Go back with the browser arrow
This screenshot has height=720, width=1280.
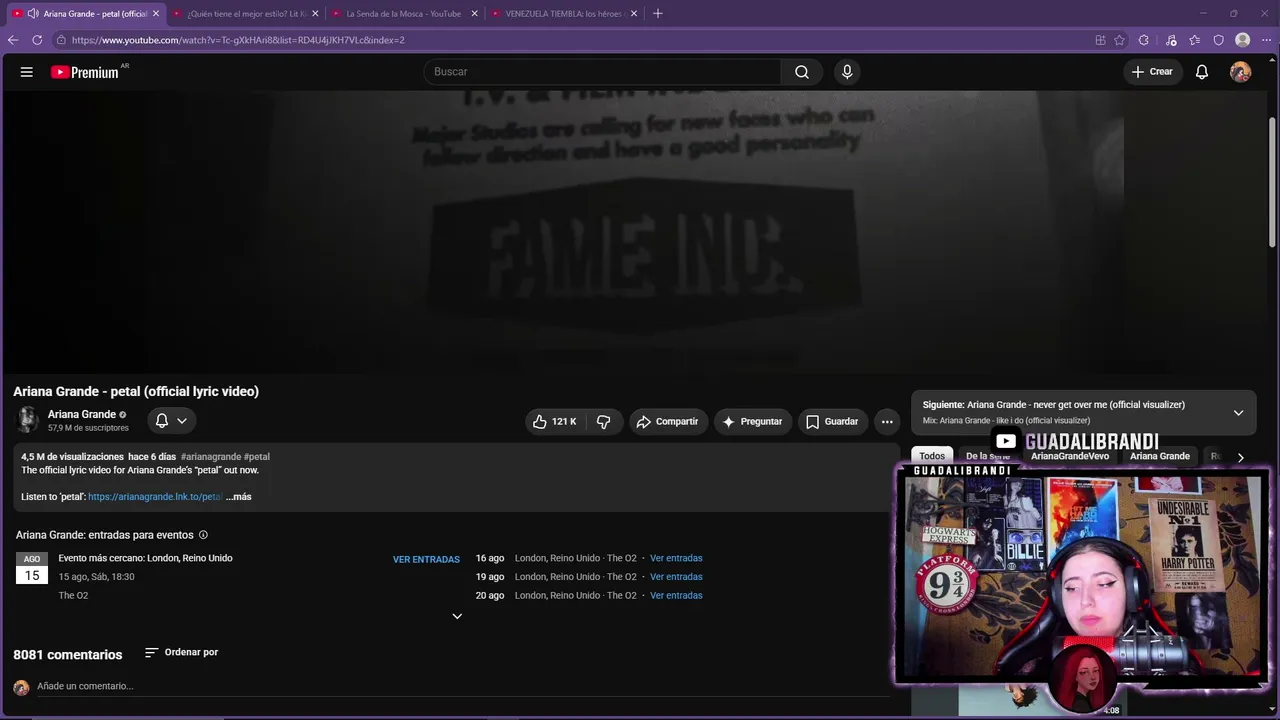coord(13,40)
